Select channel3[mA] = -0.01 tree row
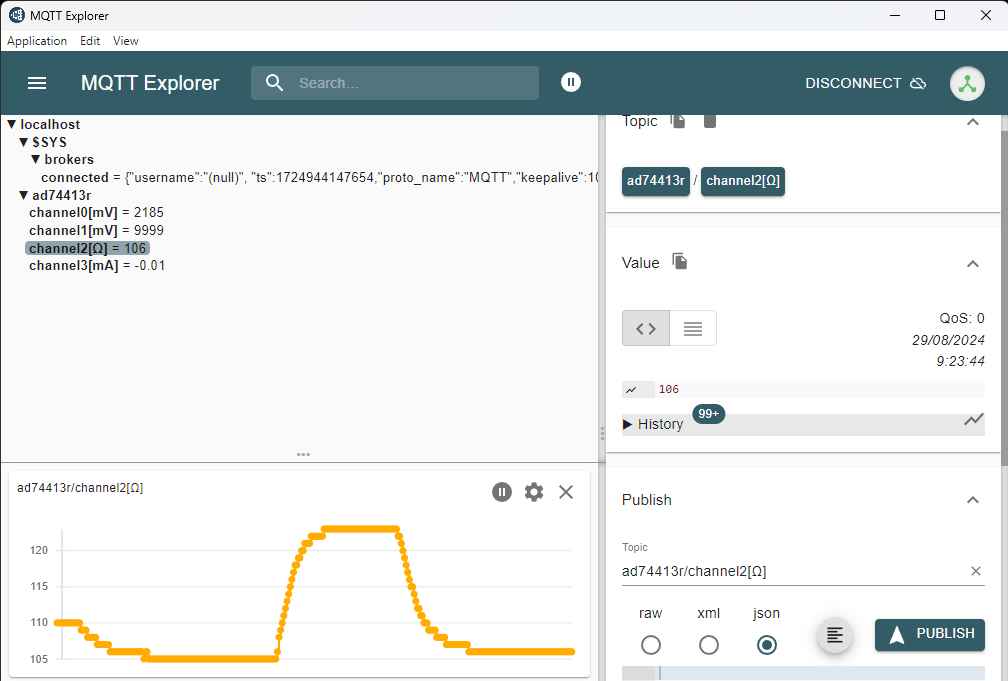 (97, 266)
